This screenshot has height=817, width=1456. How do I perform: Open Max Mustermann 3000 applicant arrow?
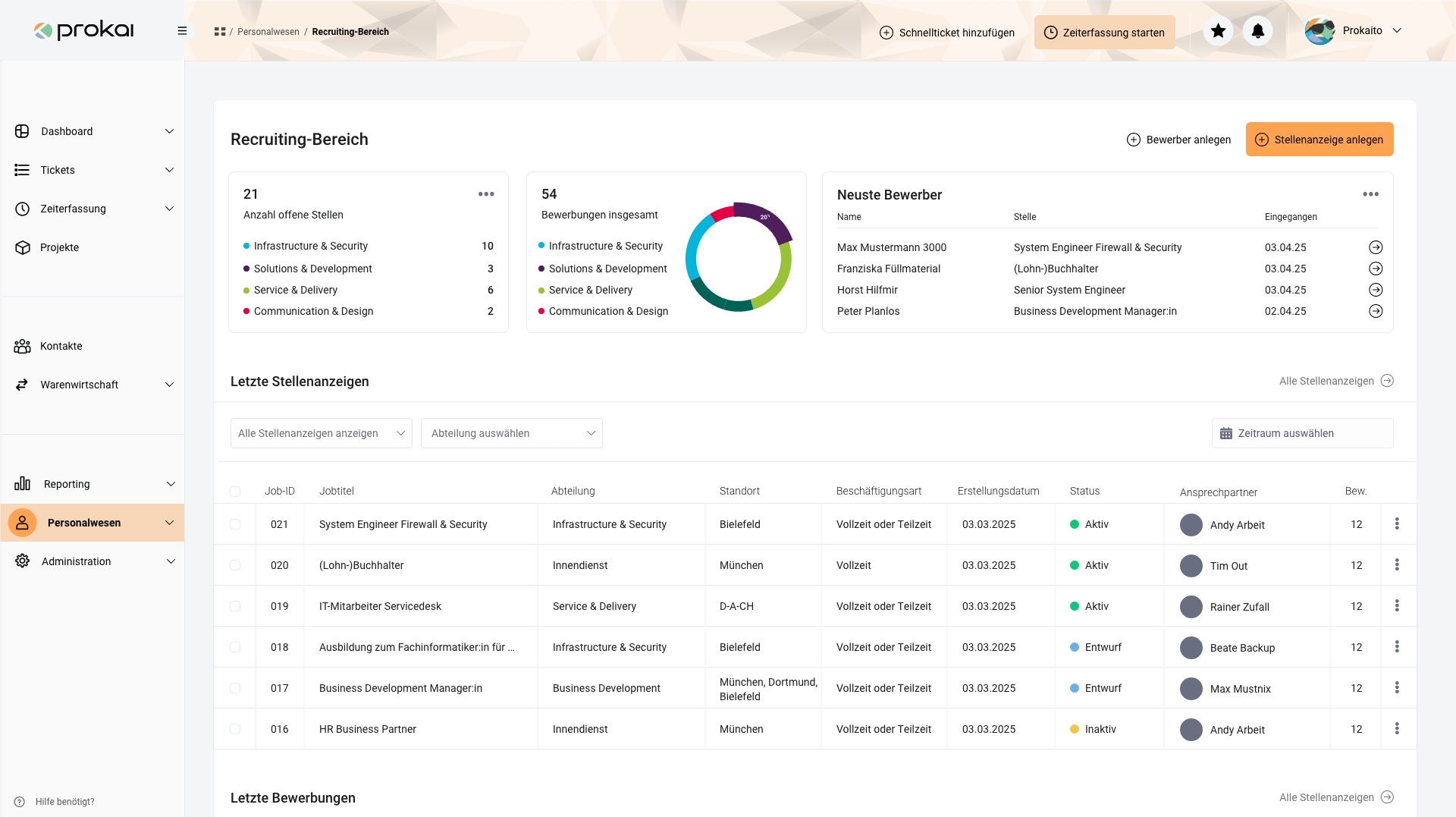click(1375, 247)
